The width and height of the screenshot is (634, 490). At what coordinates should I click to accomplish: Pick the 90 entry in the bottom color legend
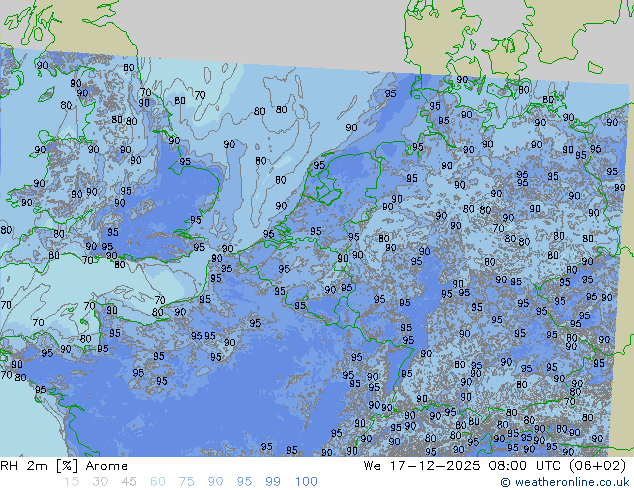(x=215, y=482)
